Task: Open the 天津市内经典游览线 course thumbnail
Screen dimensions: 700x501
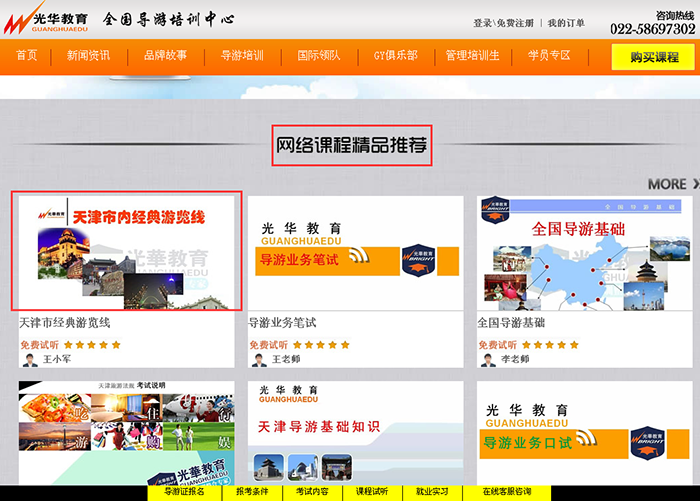Action: [127, 252]
